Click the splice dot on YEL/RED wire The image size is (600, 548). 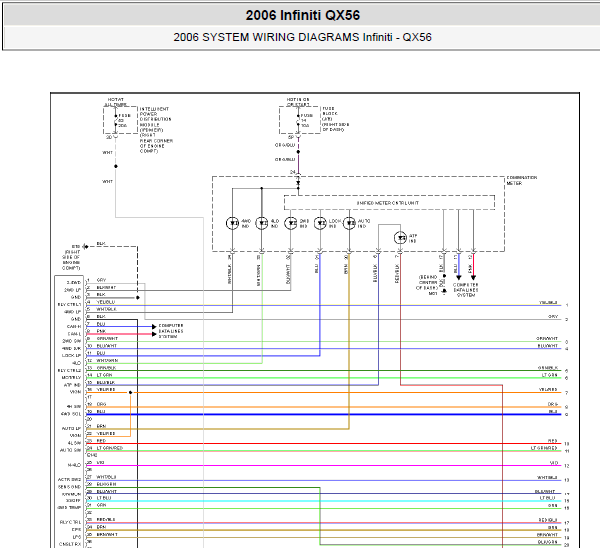[130, 393]
